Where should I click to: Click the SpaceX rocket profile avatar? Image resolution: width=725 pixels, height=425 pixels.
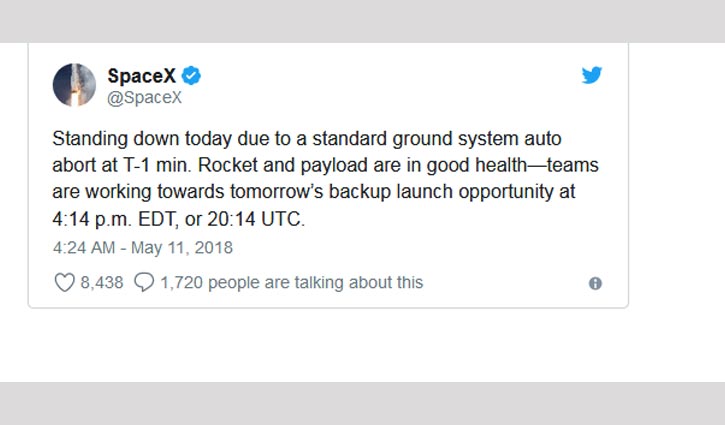(x=74, y=85)
